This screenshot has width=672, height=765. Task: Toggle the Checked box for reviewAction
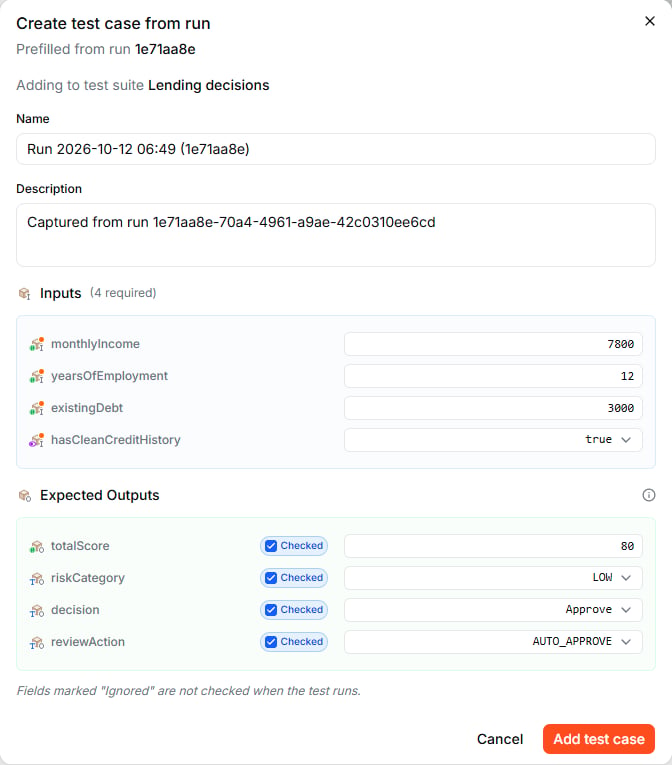click(x=294, y=642)
